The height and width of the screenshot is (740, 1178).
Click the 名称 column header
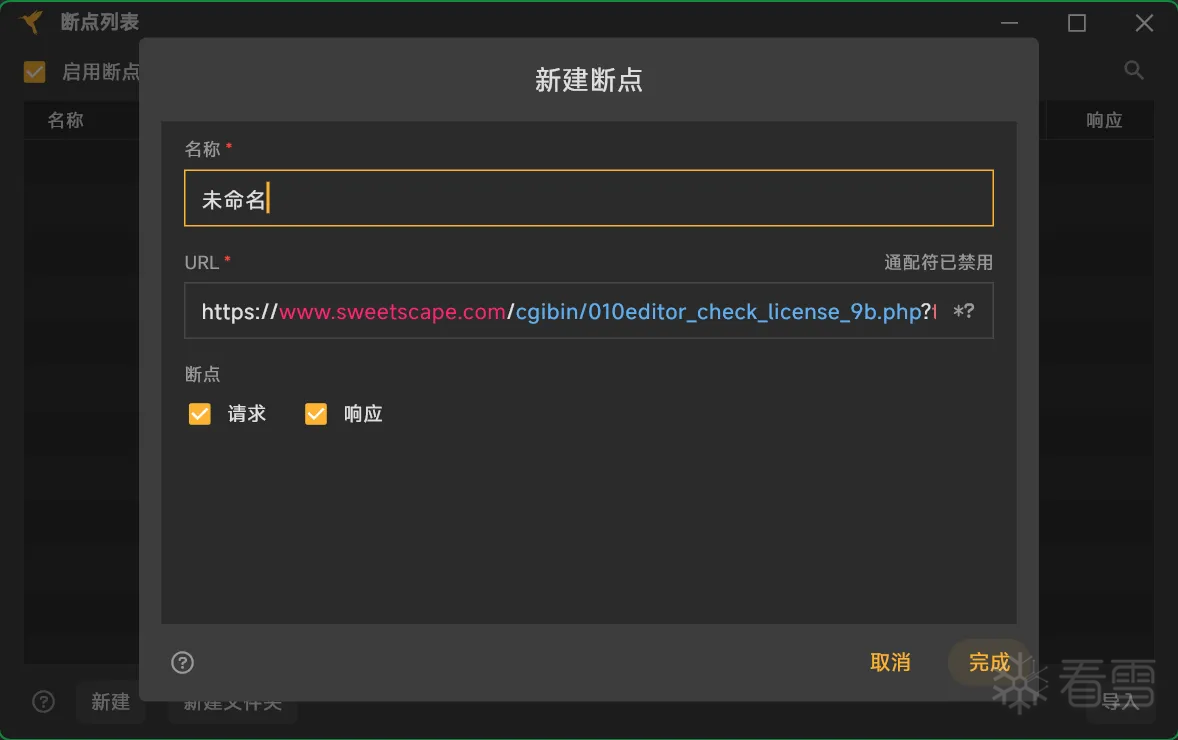click(64, 120)
